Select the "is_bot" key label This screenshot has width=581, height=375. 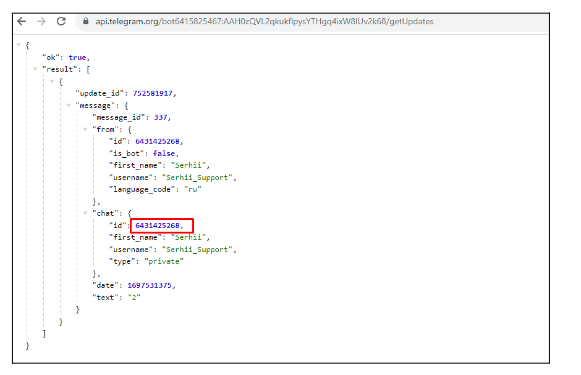tap(126, 153)
